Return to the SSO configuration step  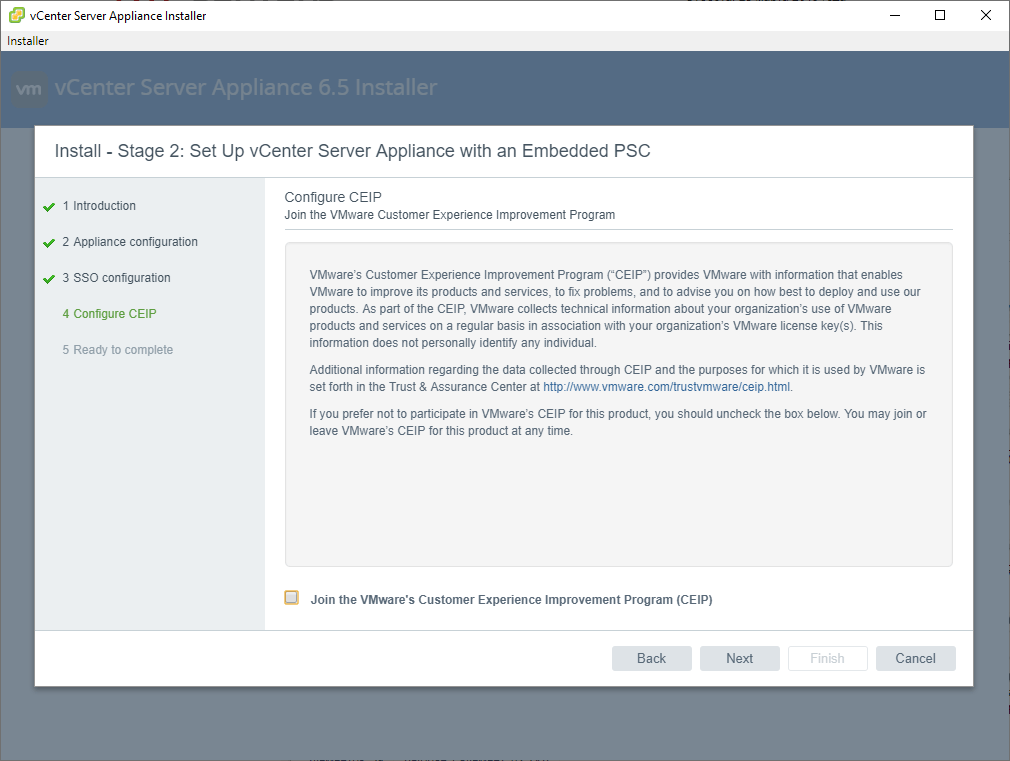point(116,278)
